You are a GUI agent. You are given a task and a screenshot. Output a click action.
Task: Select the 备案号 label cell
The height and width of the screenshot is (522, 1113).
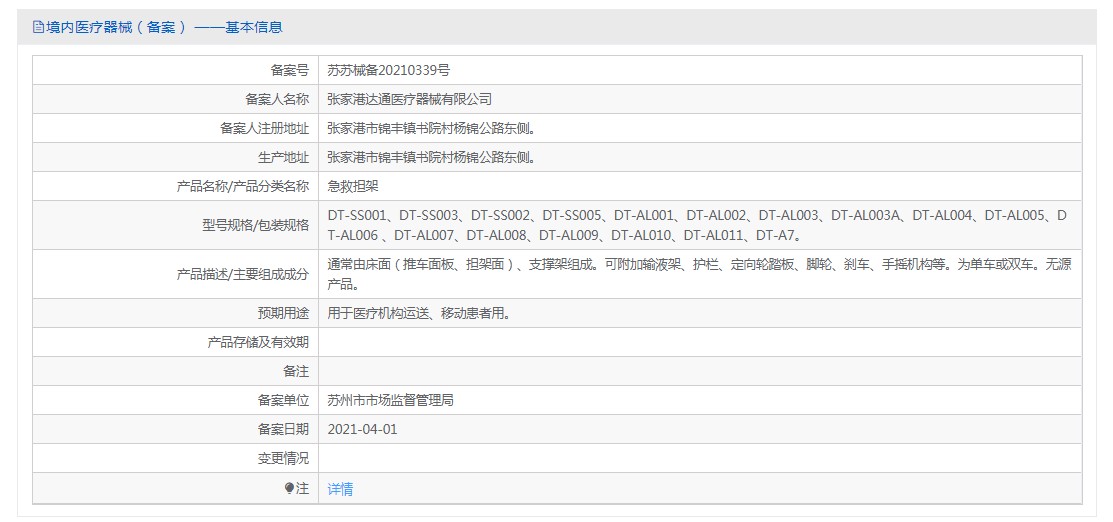point(175,70)
